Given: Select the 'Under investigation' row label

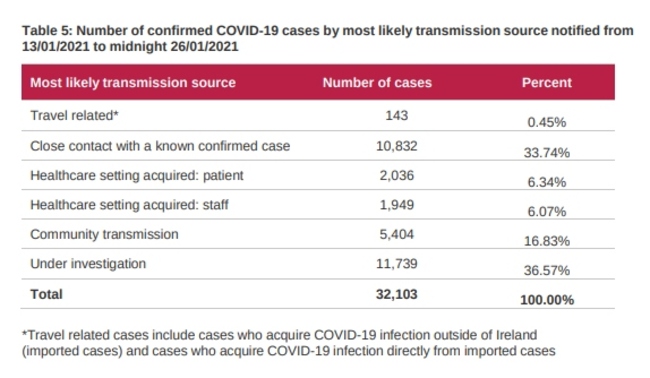Looking at the screenshot, I should [x=88, y=264].
